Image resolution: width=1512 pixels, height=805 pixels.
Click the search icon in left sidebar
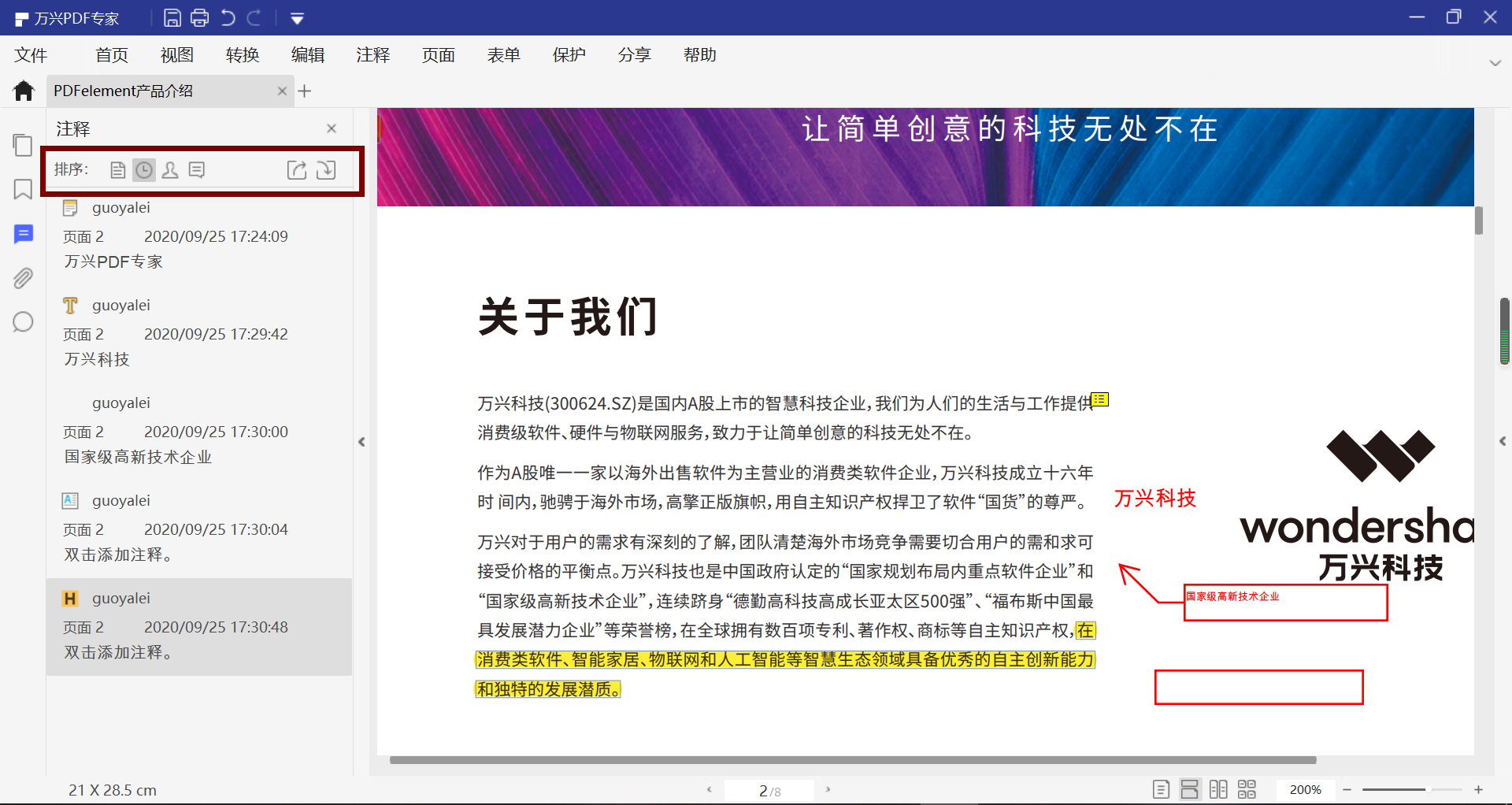[x=23, y=322]
